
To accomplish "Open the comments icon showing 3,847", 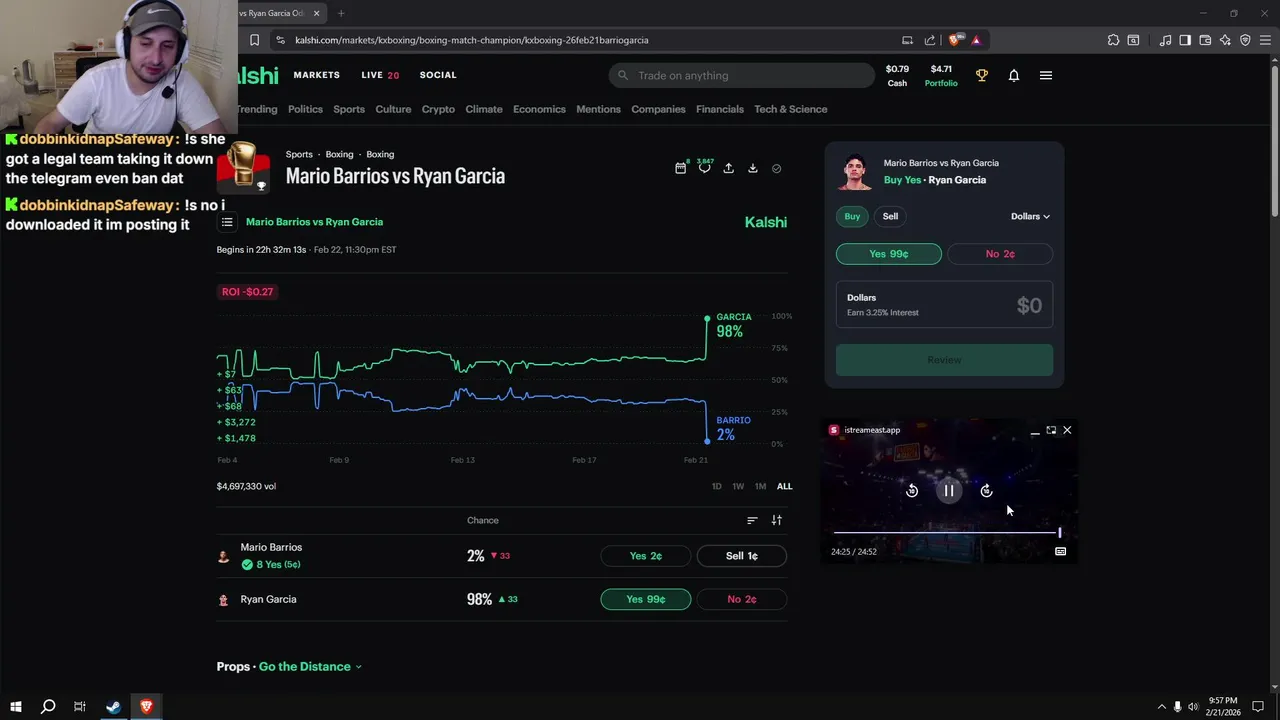I will tap(704, 168).
